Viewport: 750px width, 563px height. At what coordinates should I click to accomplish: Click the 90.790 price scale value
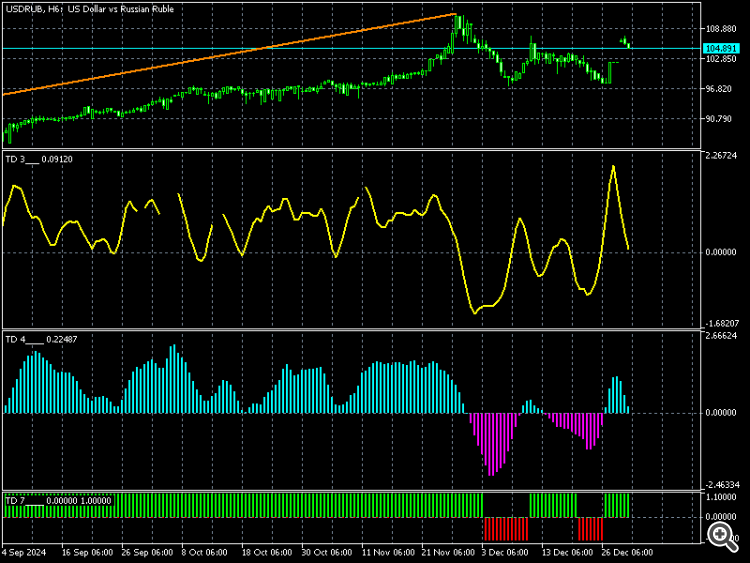[719, 119]
